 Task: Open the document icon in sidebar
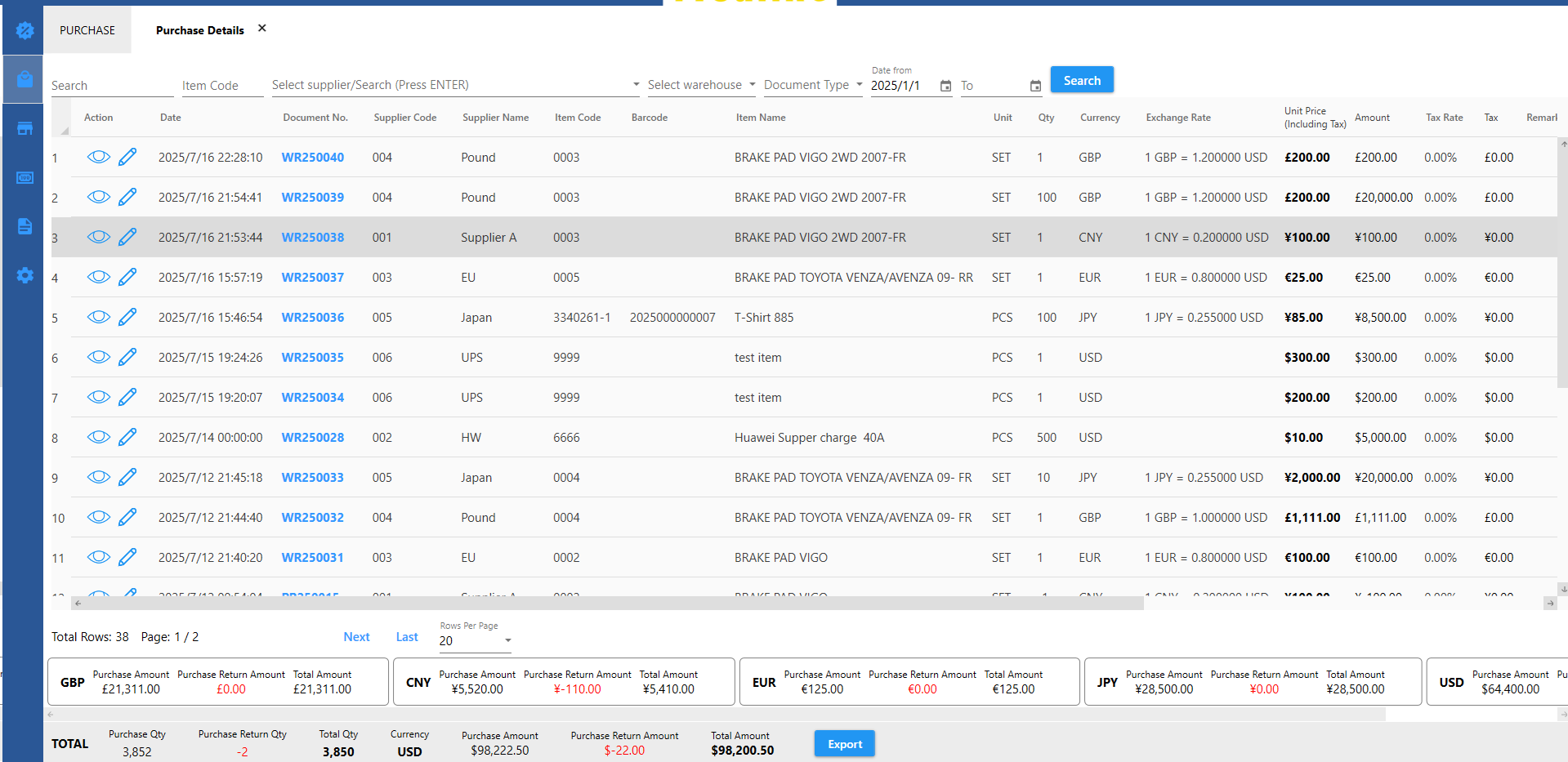pos(25,226)
